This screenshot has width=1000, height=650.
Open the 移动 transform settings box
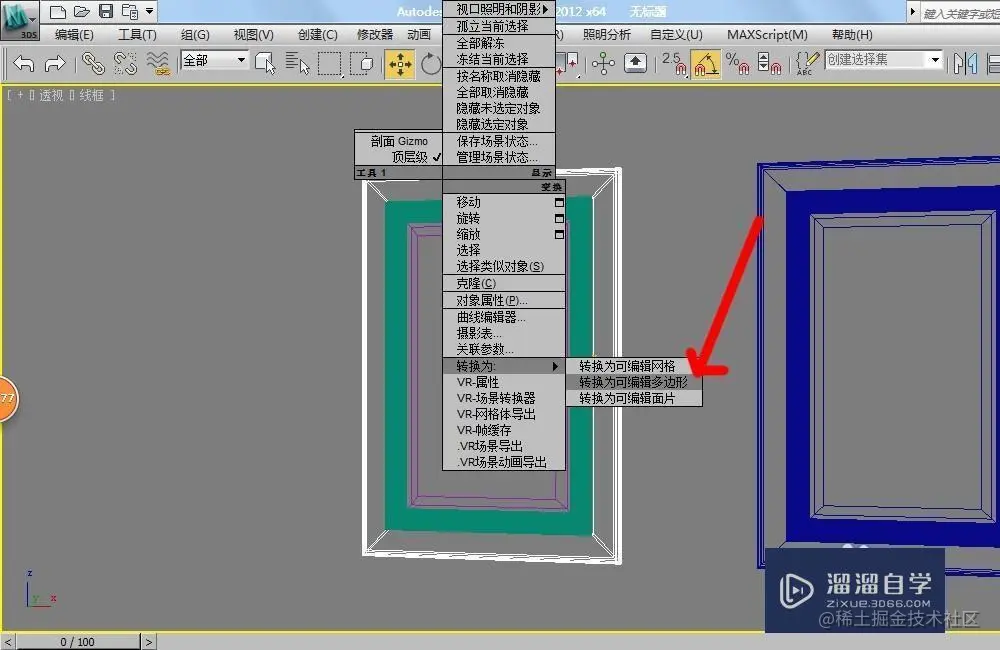[x=559, y=203]
